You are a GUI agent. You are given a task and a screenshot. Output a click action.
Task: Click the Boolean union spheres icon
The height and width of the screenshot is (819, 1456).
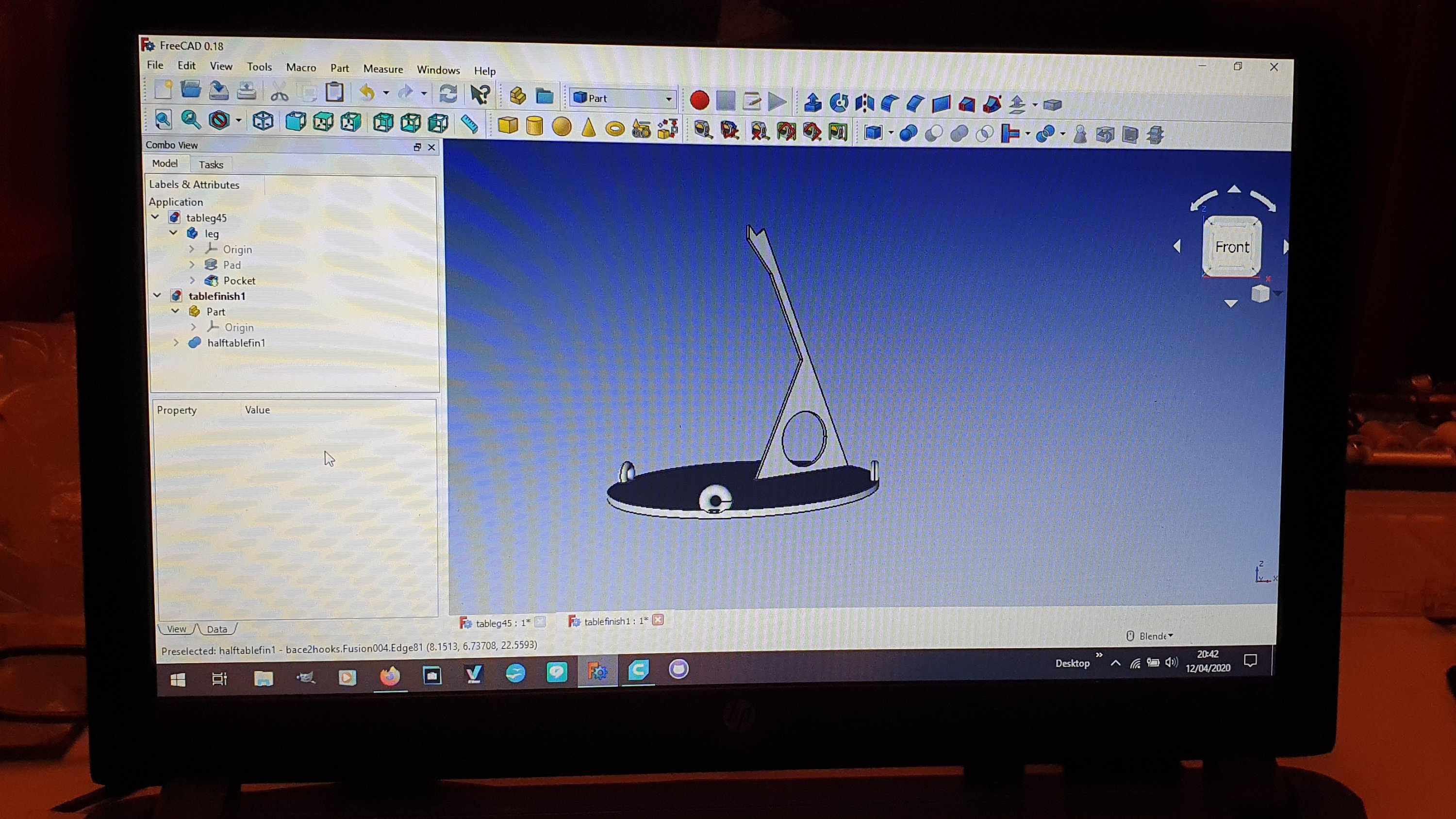959,134
